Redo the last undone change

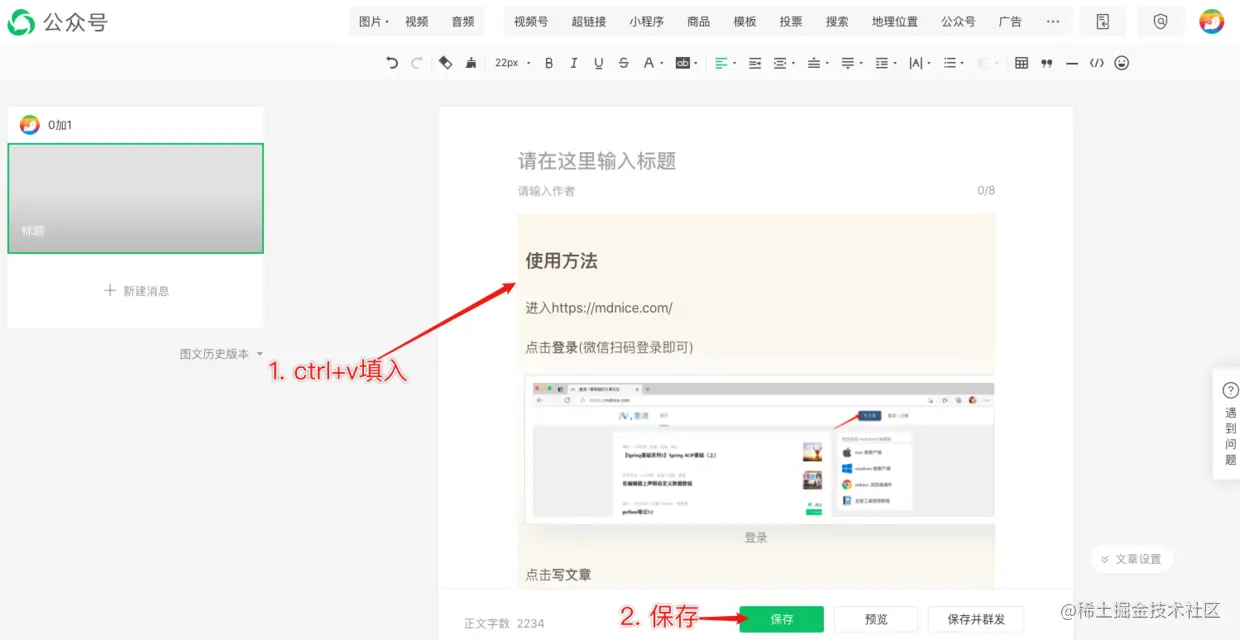coord(417,62)
